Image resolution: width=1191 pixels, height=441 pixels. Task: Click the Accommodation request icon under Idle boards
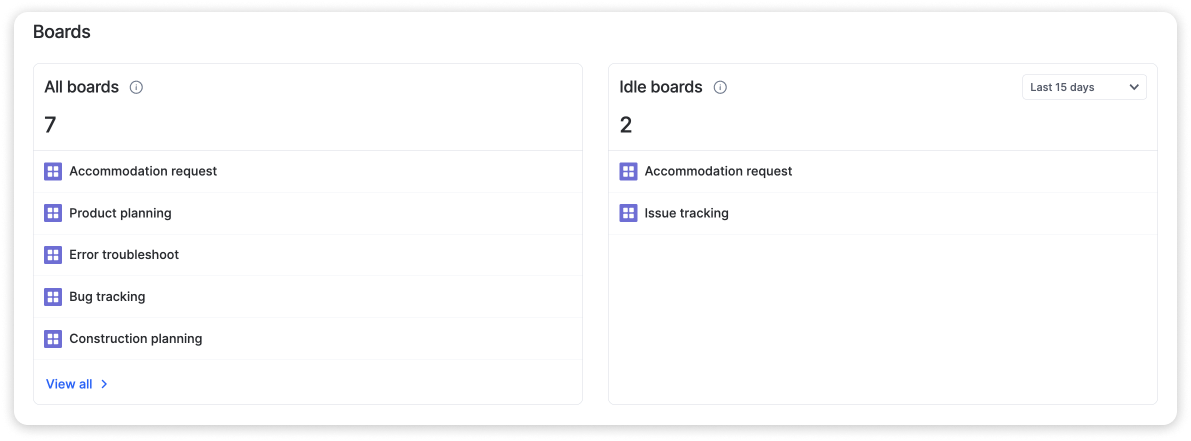pyautogui.click(x=628, y=172)
